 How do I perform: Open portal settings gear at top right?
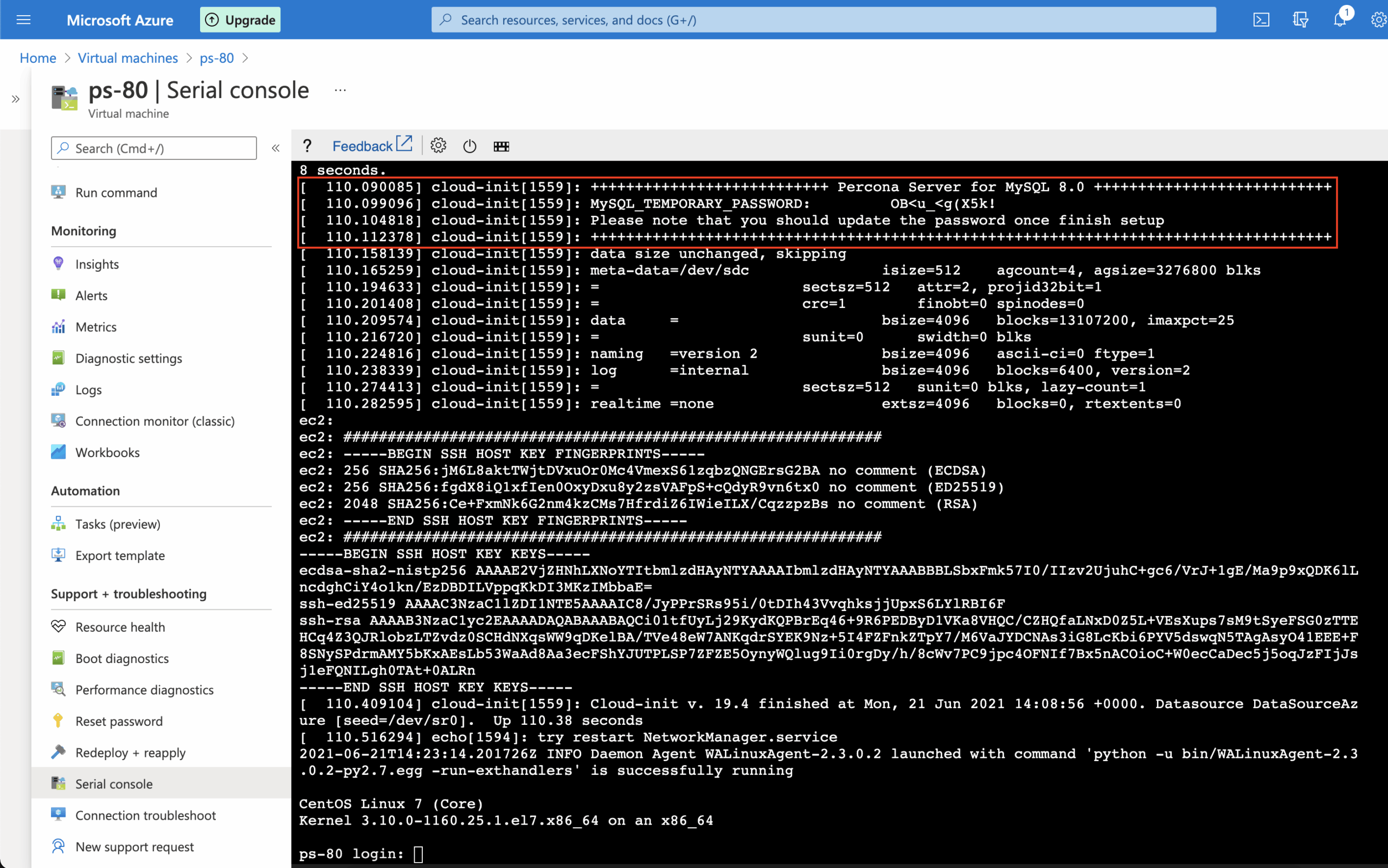point(1378,20)
